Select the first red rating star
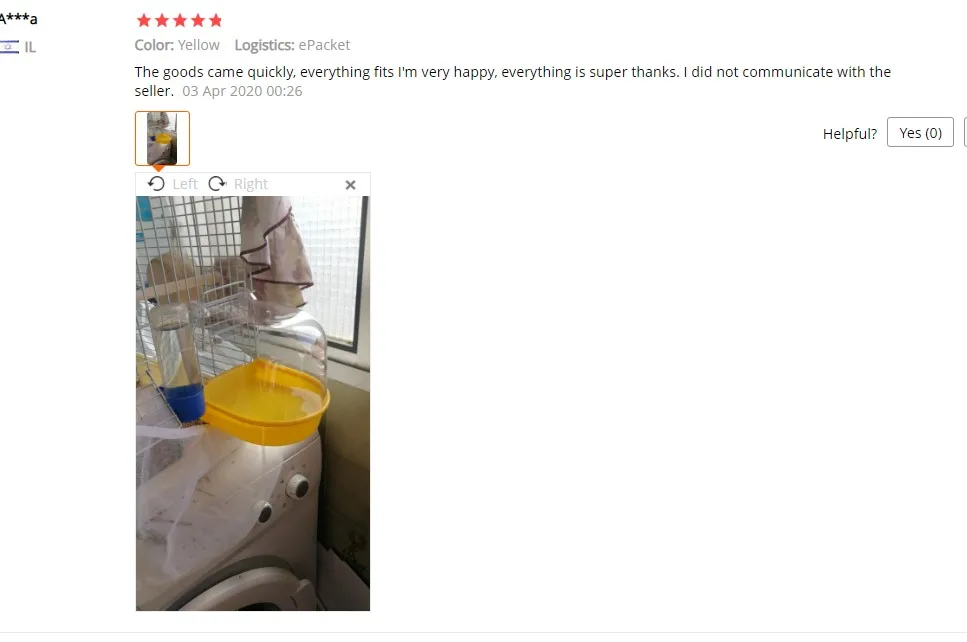 pyautogui.click(x=144, y=21)
